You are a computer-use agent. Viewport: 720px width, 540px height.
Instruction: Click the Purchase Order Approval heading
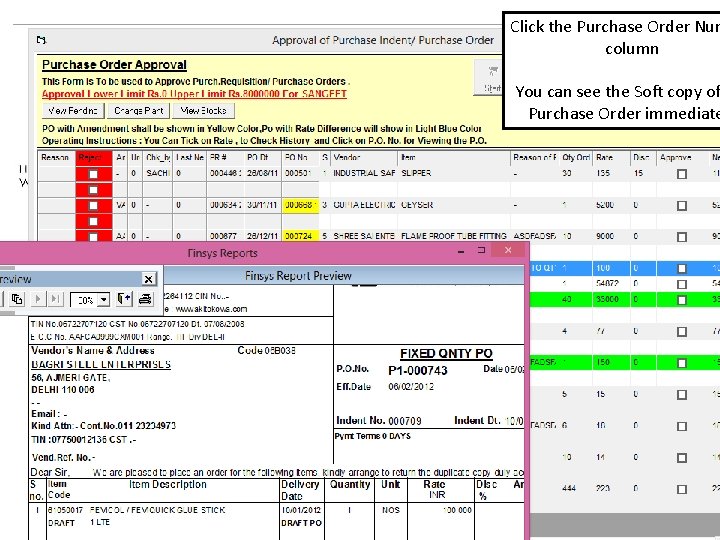(x=114, y=65)
